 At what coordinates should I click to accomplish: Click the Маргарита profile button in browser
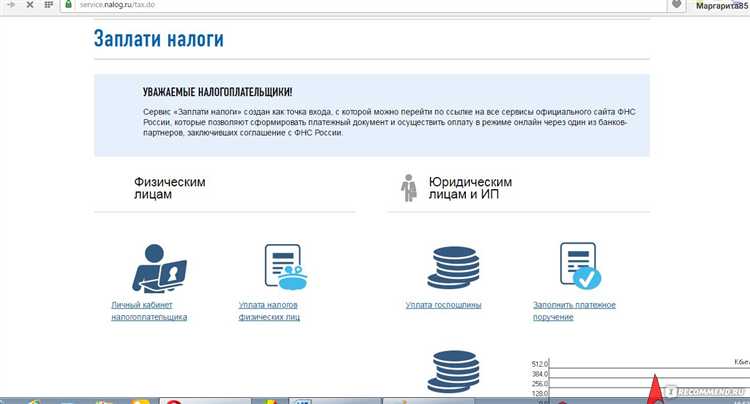720,5
